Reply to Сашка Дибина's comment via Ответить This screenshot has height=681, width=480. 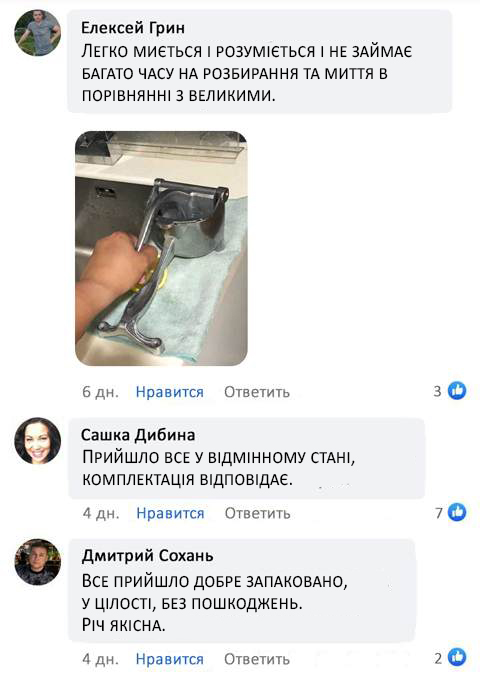pos(257,513)
